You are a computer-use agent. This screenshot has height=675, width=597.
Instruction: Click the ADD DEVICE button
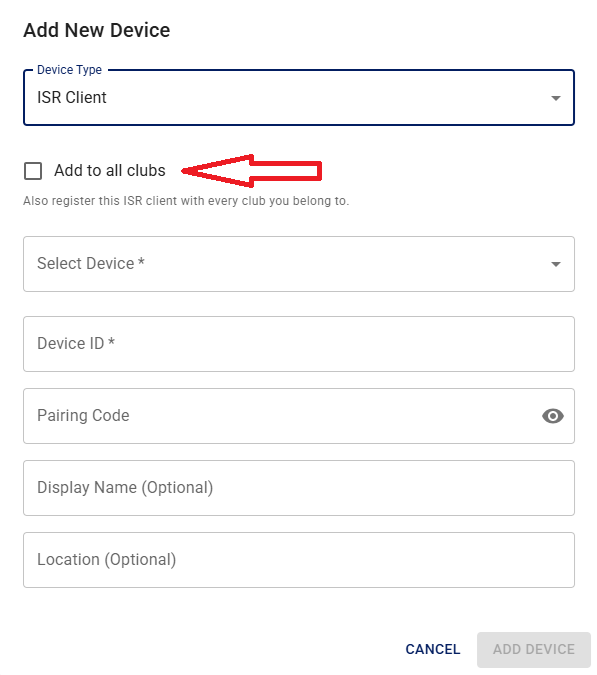pos(534,649)
